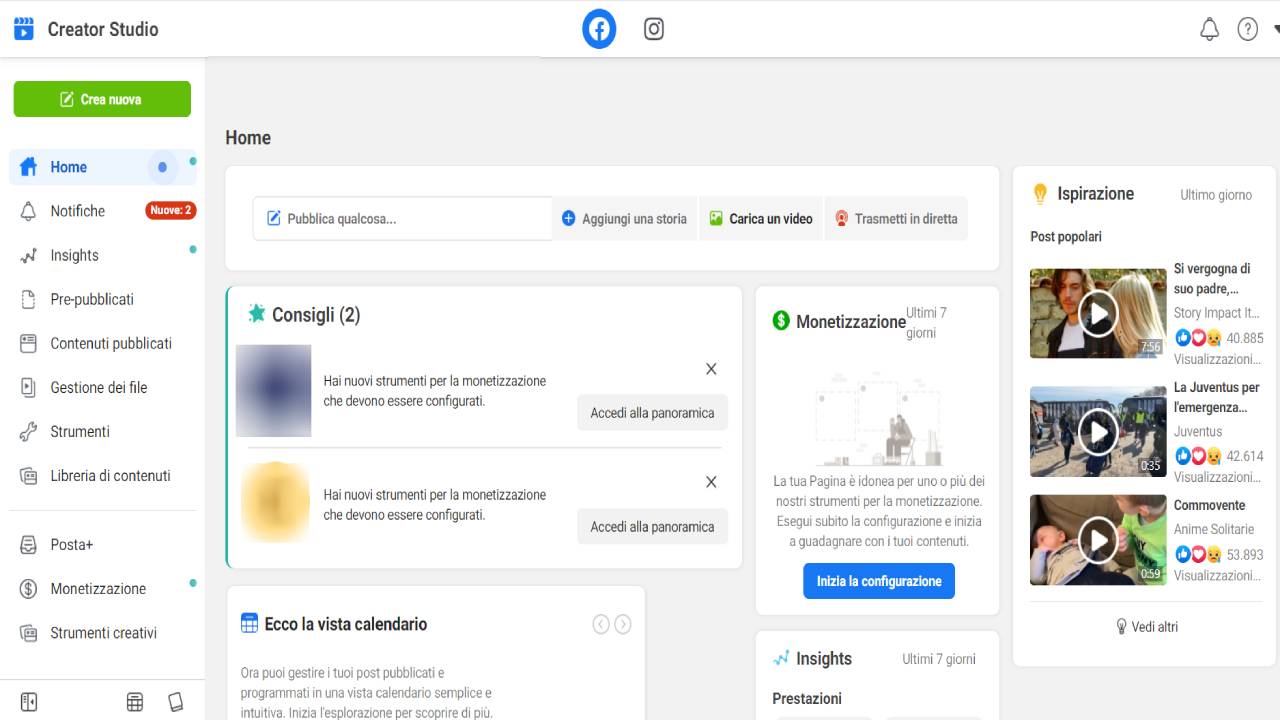Open the top-right account dropdown arrow

1275,29
